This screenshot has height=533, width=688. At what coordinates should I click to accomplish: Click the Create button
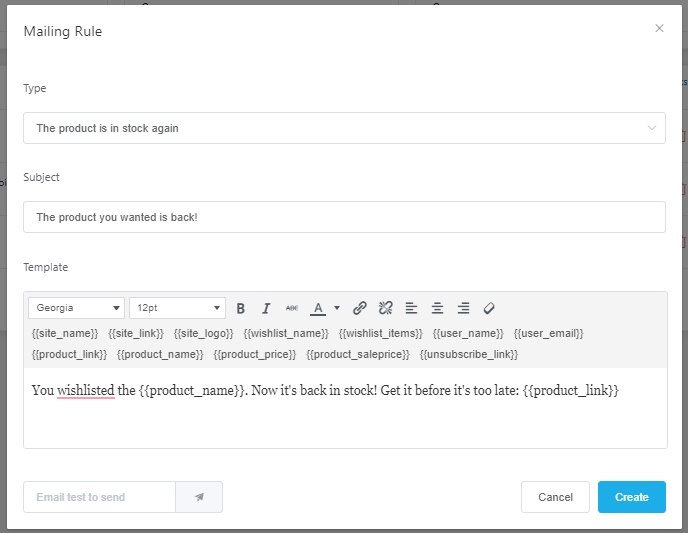631,497
